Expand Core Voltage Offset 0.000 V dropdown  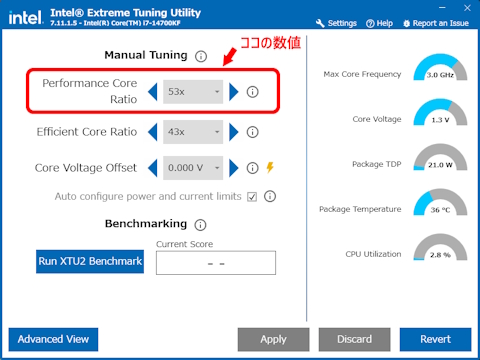coord(193,168)
